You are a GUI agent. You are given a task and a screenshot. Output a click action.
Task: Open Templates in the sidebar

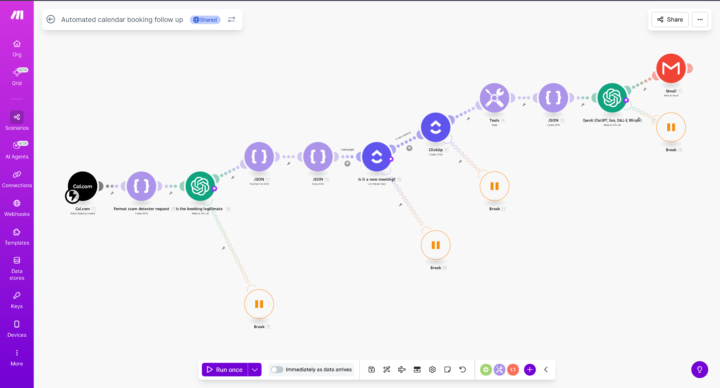17,236
